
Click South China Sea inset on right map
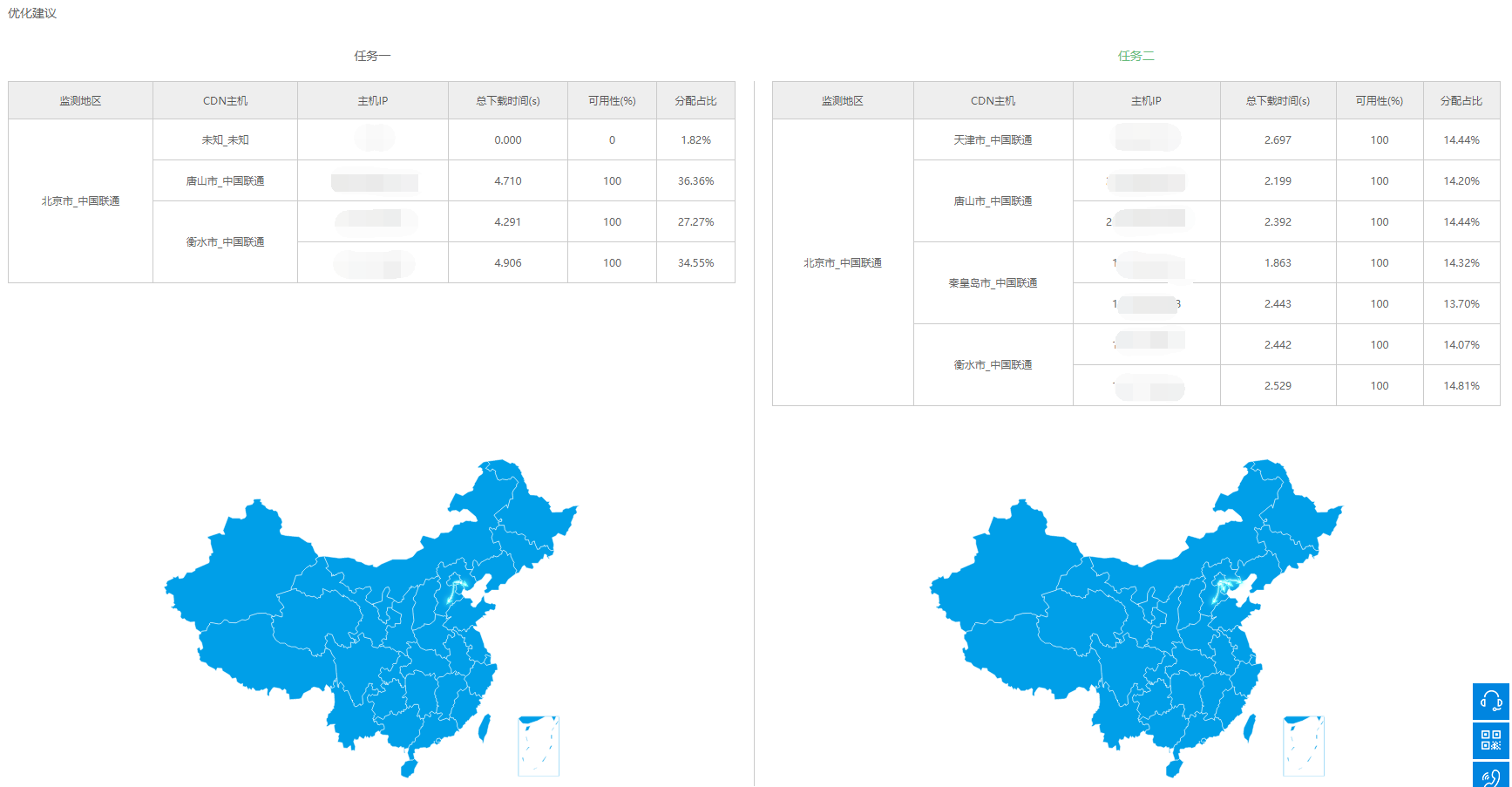pyautogui.click(x=1304, y=746)
